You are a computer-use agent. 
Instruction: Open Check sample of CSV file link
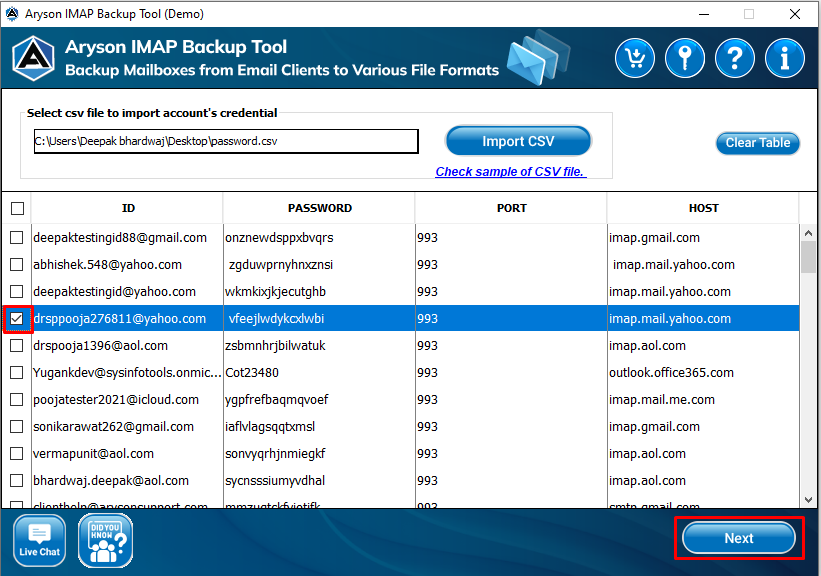pyautogui.click(x=511, y=172)
